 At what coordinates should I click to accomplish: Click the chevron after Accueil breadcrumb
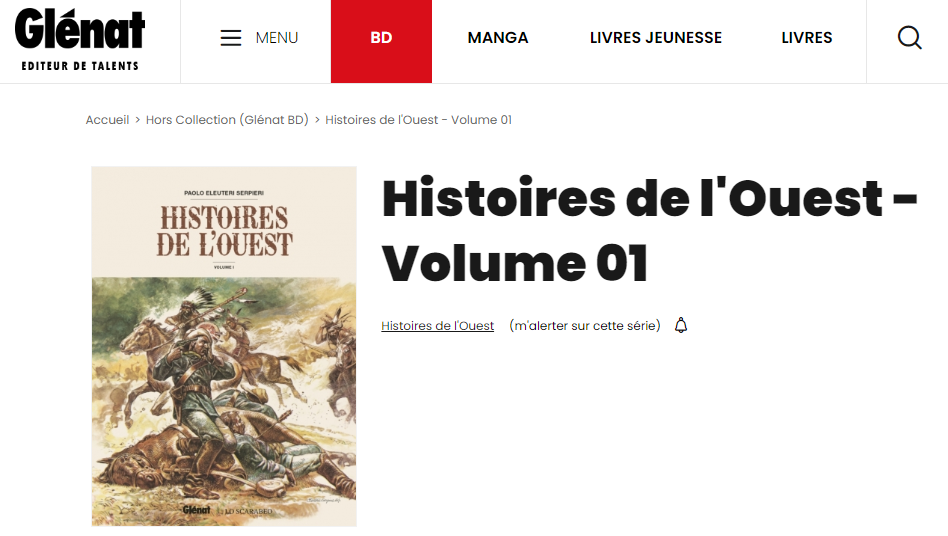137,120
